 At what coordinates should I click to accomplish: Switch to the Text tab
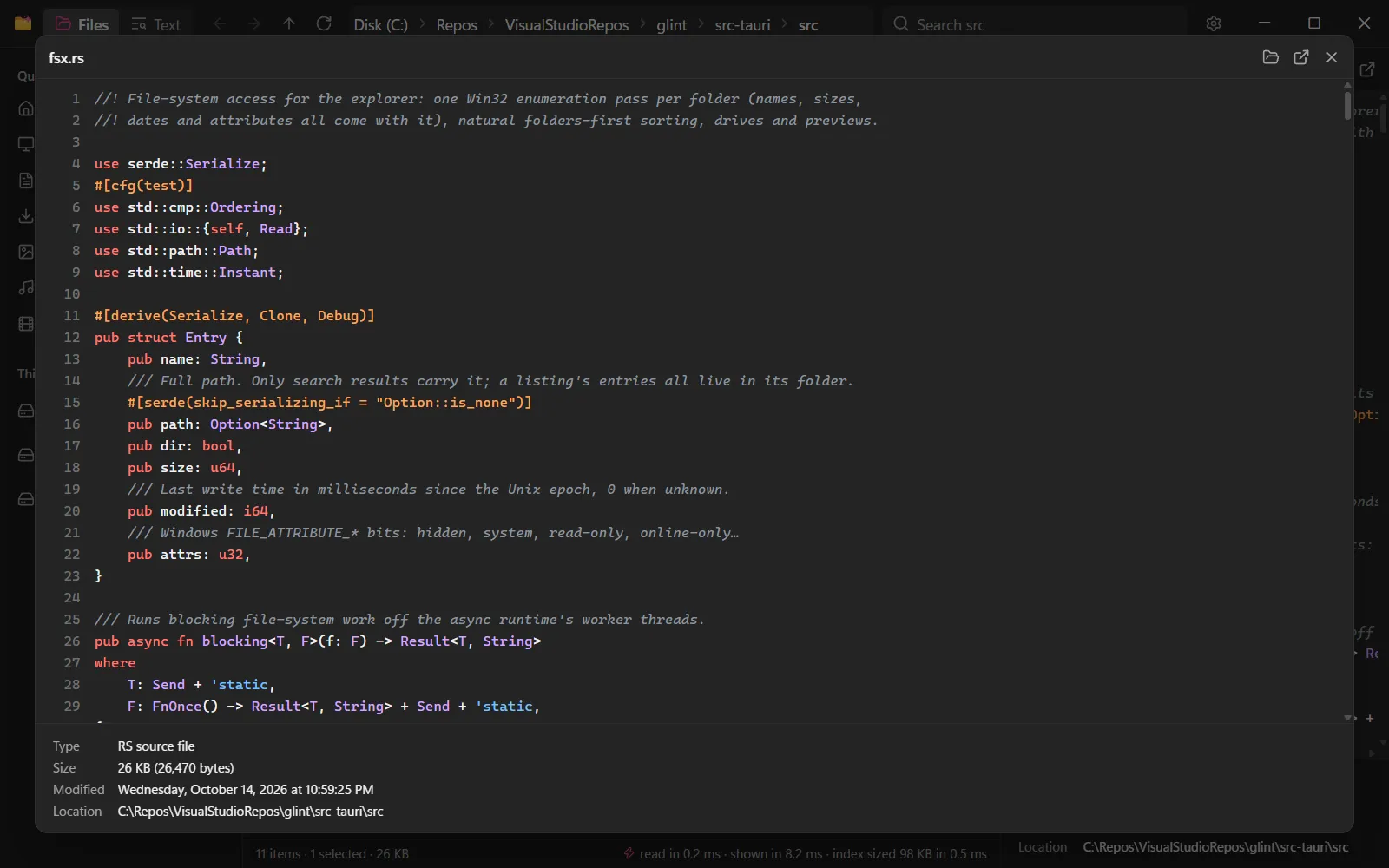click(155, 24)
